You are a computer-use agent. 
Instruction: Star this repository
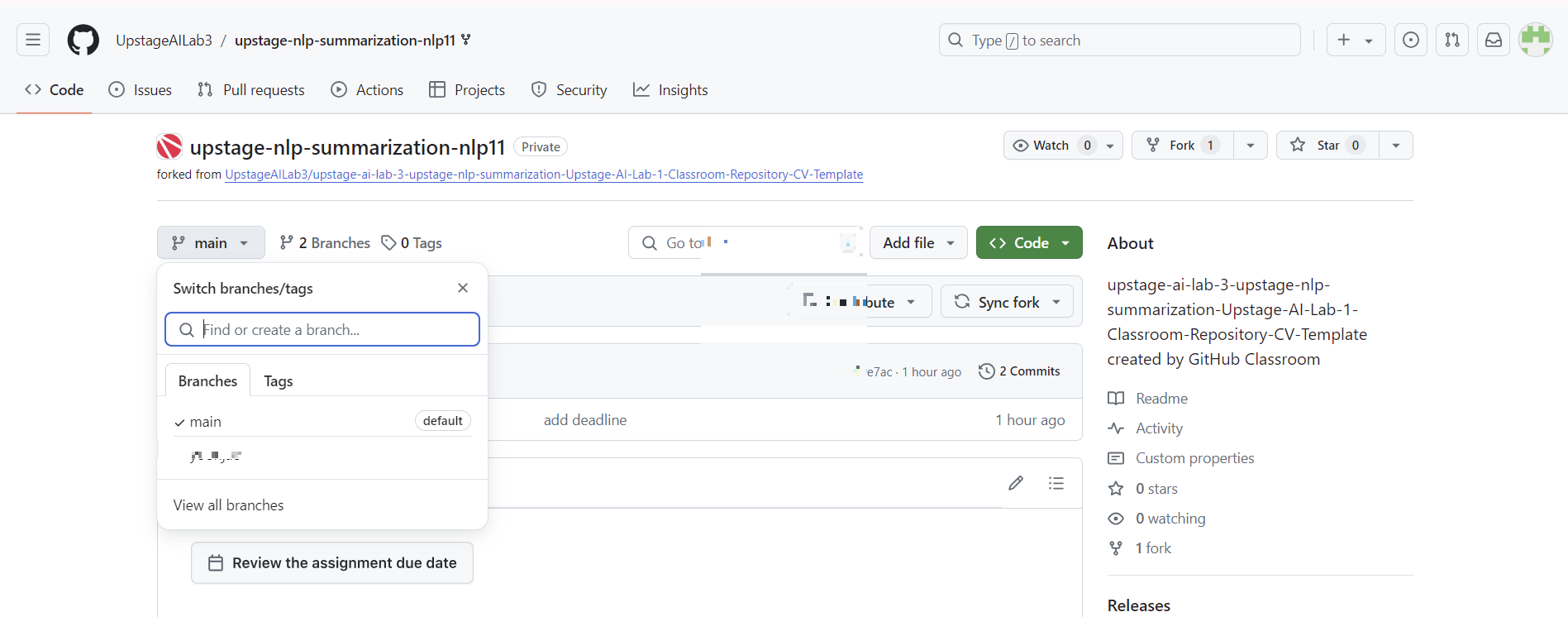pos(1327,146)
